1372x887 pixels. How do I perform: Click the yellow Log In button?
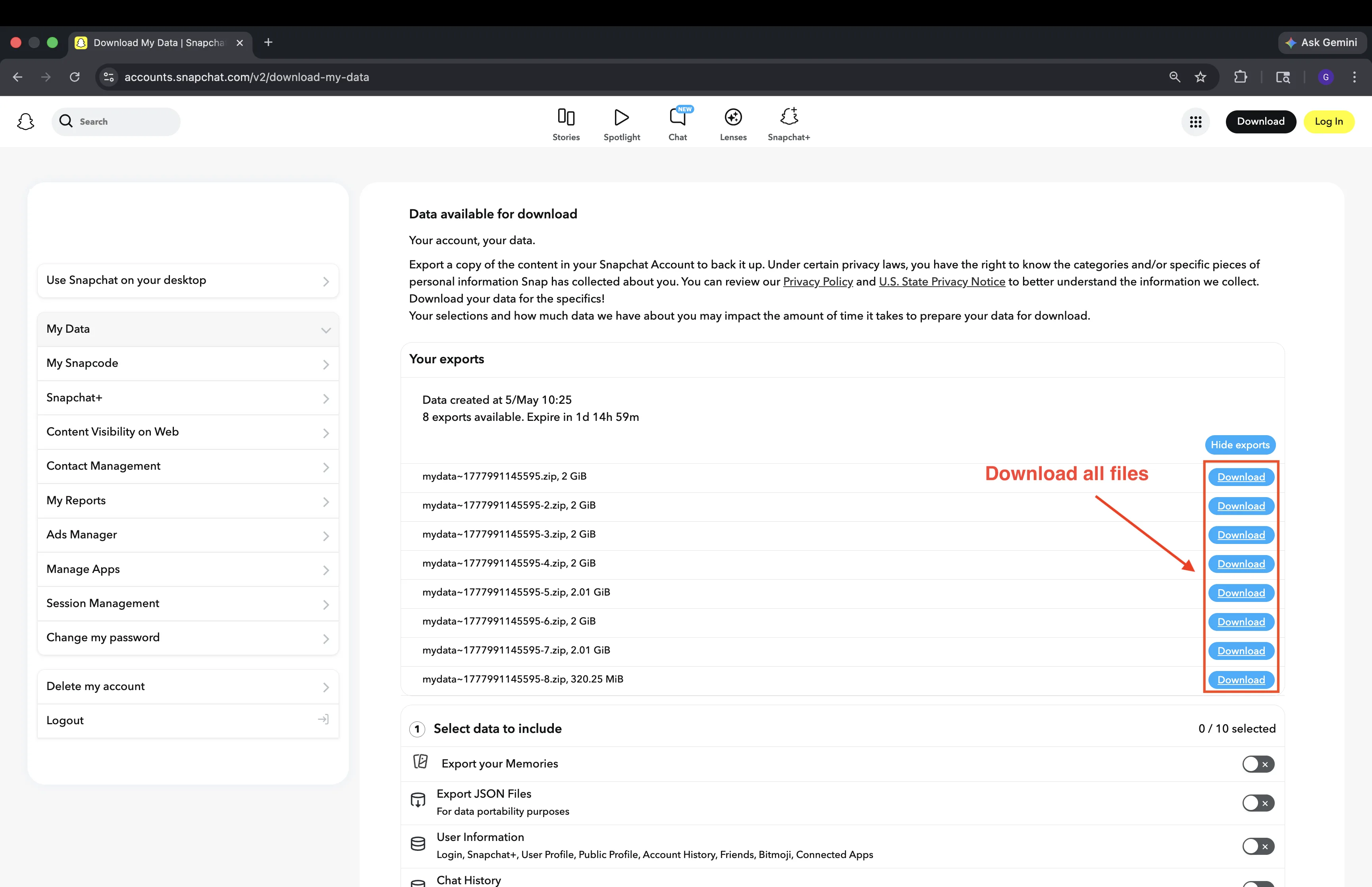[x=1328, y=121]
